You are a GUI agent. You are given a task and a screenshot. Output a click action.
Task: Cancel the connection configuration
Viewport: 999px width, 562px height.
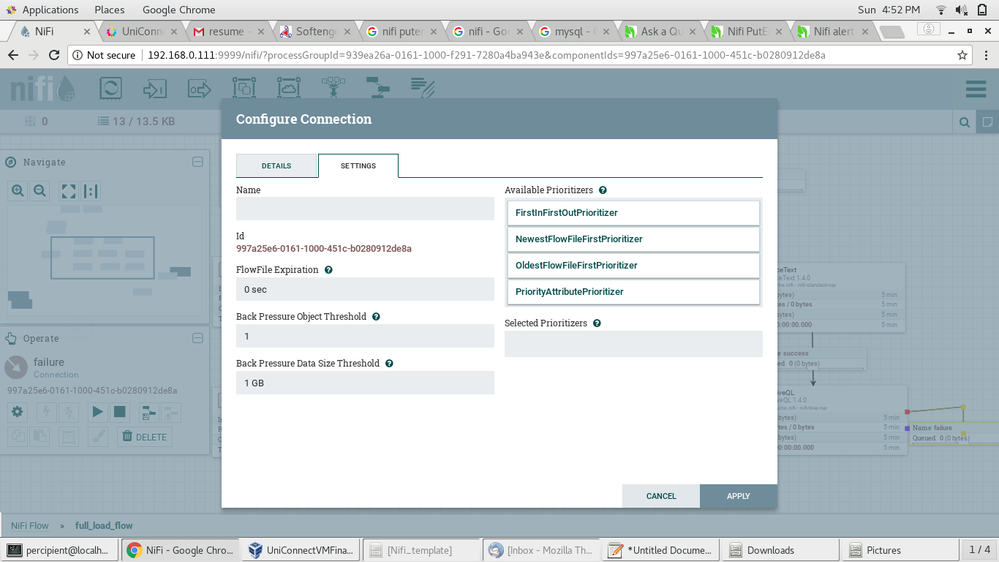[x=661, y=496]
